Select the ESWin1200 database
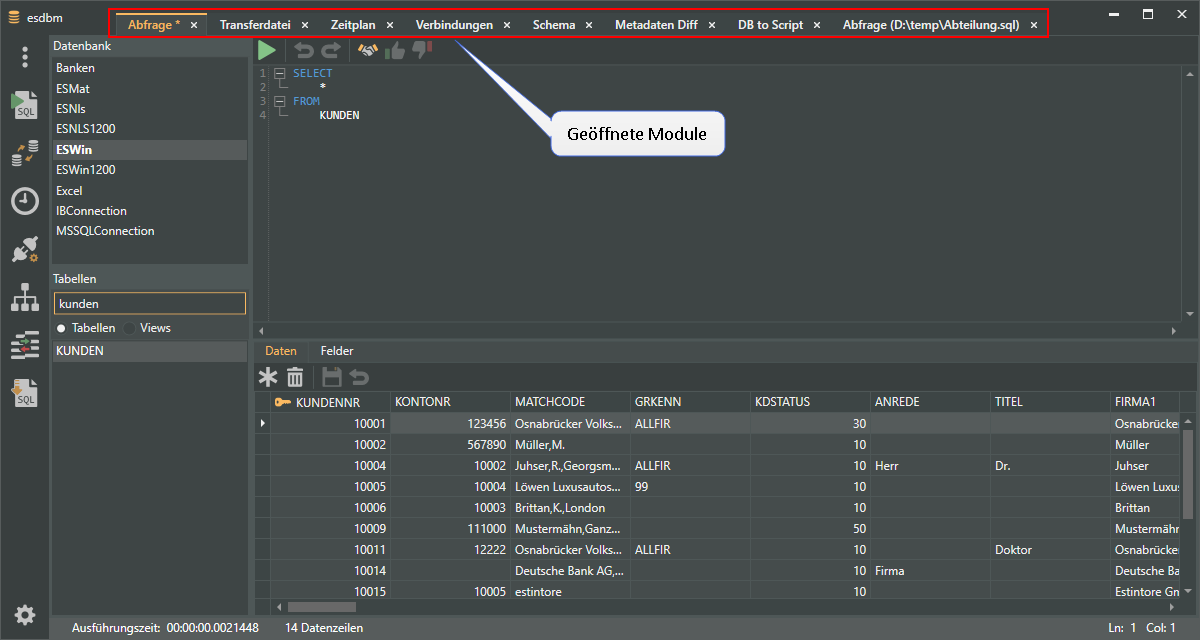This screenshot has width=1200, height=640. coord(150,170)
